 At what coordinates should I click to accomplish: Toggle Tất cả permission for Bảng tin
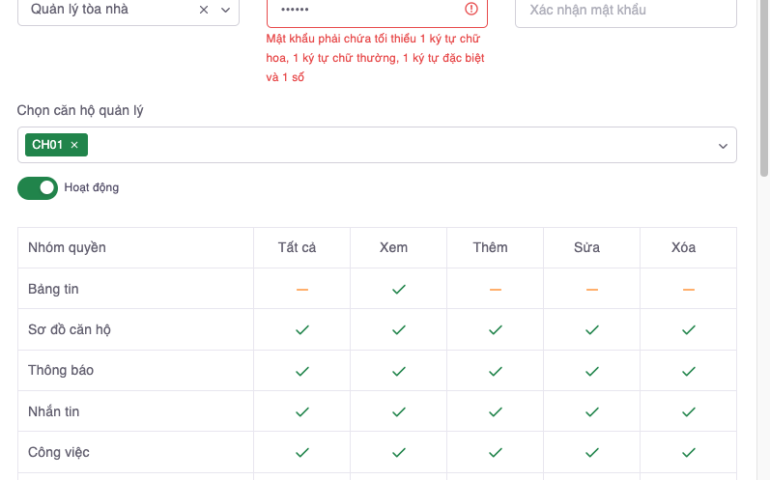(301, 289)
